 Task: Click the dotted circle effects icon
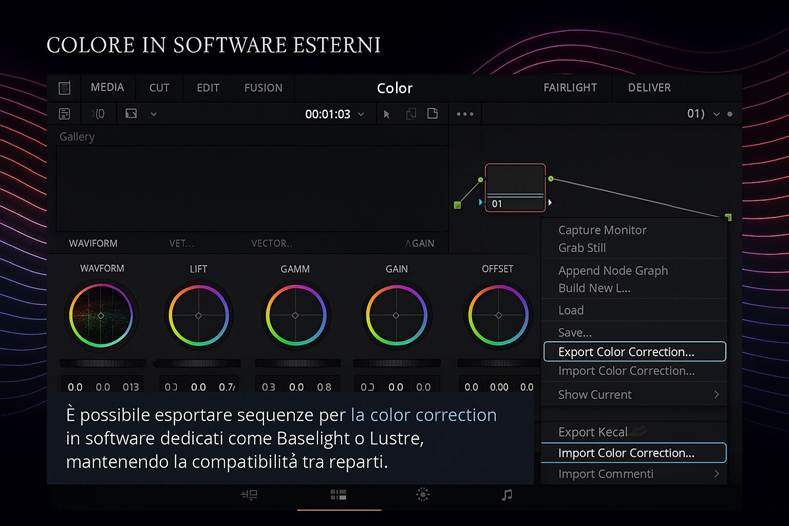point(423,495)
